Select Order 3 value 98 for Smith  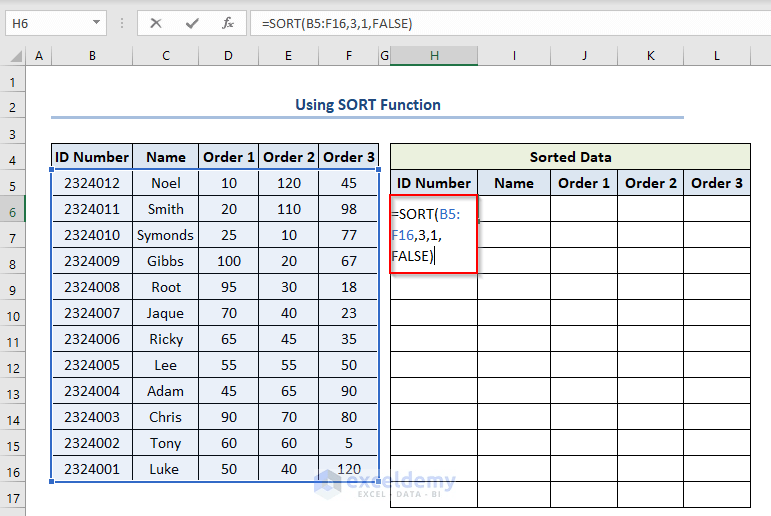(349, 209)
